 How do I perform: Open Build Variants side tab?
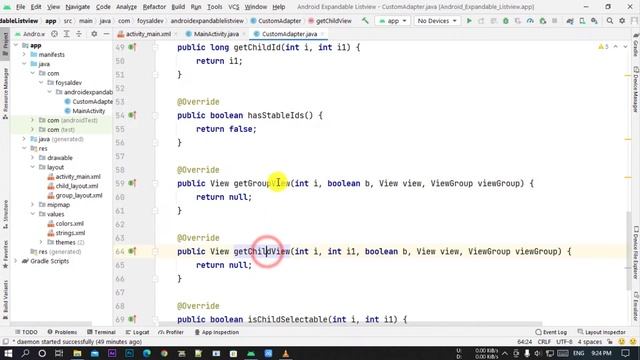pos(5,299)
